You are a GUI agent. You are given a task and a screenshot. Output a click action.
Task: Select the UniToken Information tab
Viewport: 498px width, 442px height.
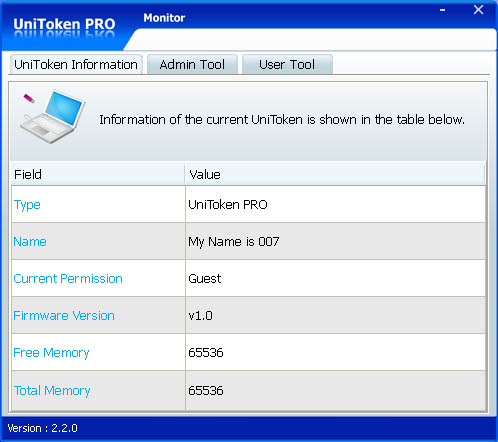(x=76, y=64)
